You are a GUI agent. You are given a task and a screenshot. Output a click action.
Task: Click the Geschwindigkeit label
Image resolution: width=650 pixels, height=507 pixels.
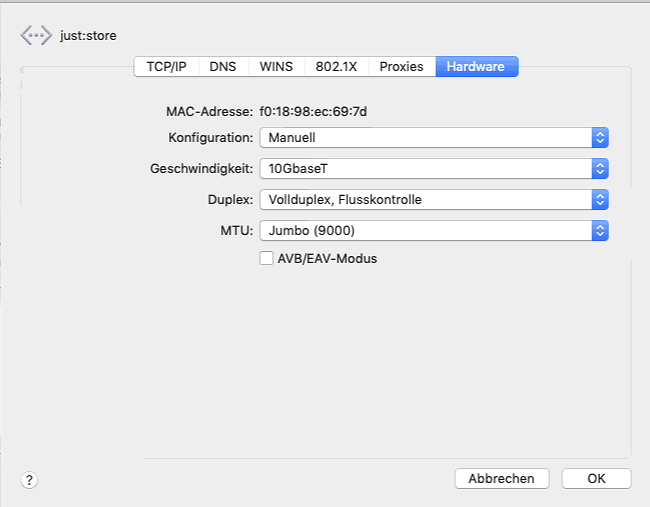pyautogui.click(x=201, y=169)
